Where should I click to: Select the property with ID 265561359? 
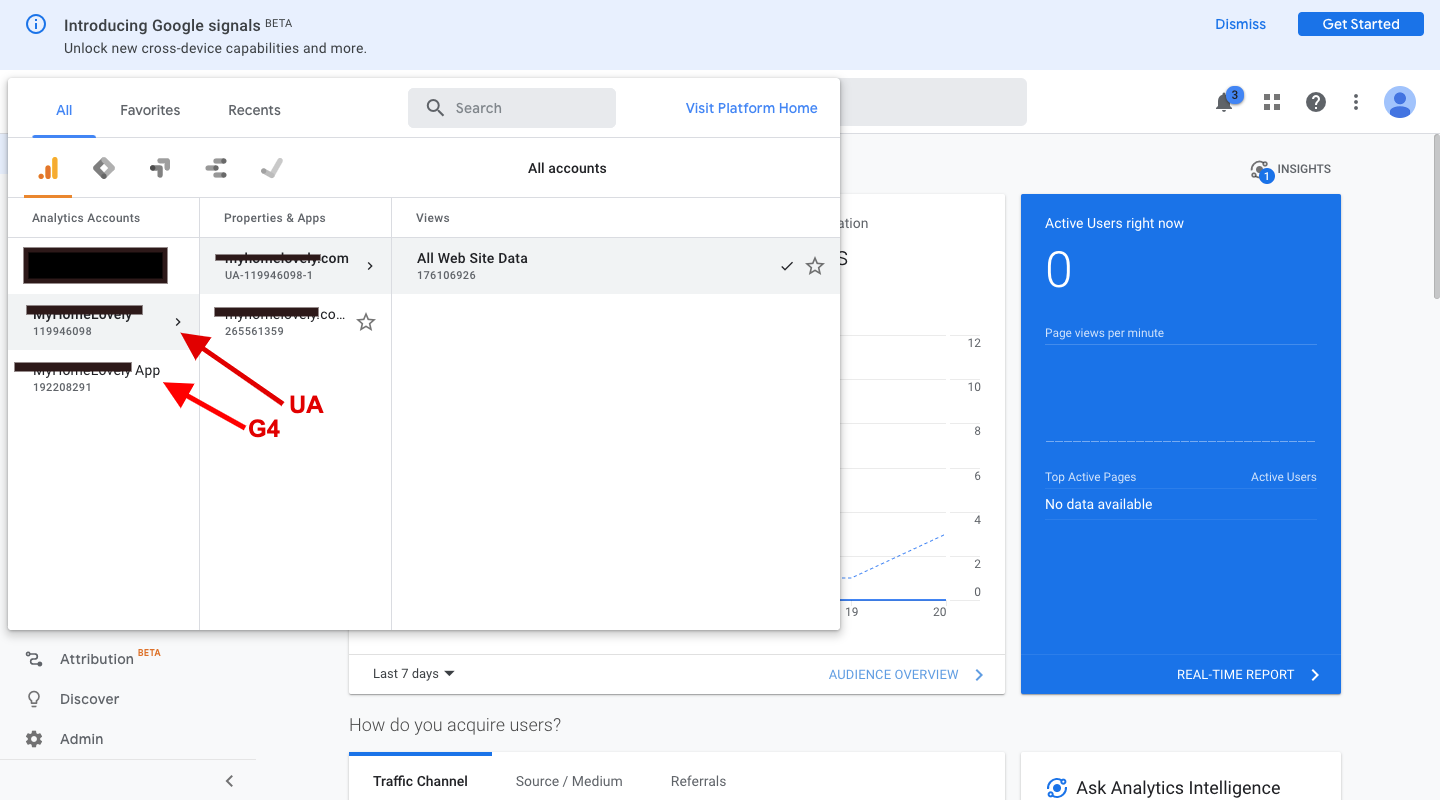point(296,322)
